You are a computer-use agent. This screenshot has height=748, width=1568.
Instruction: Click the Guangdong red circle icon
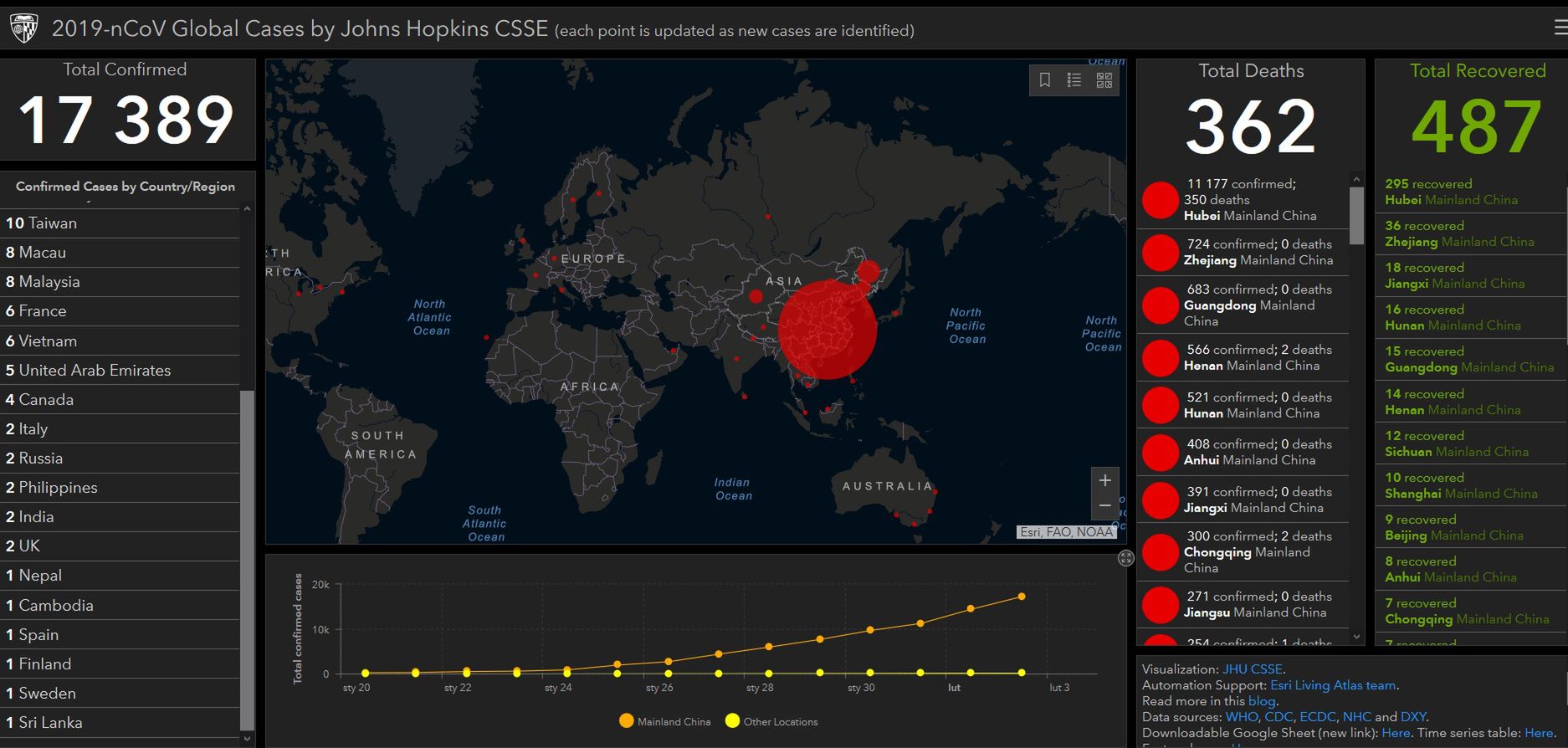click(x=1161, y=305)
